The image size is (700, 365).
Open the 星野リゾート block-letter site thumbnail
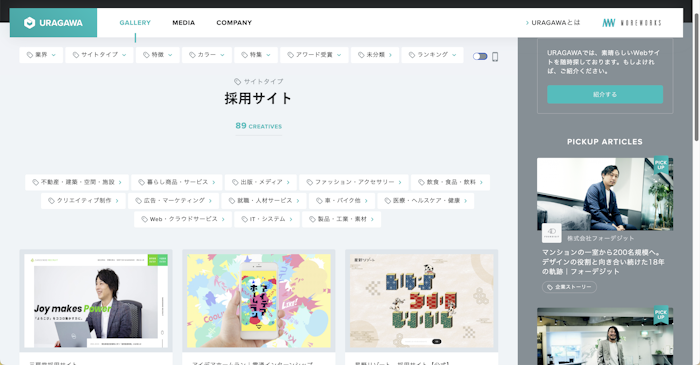[422, 301]
